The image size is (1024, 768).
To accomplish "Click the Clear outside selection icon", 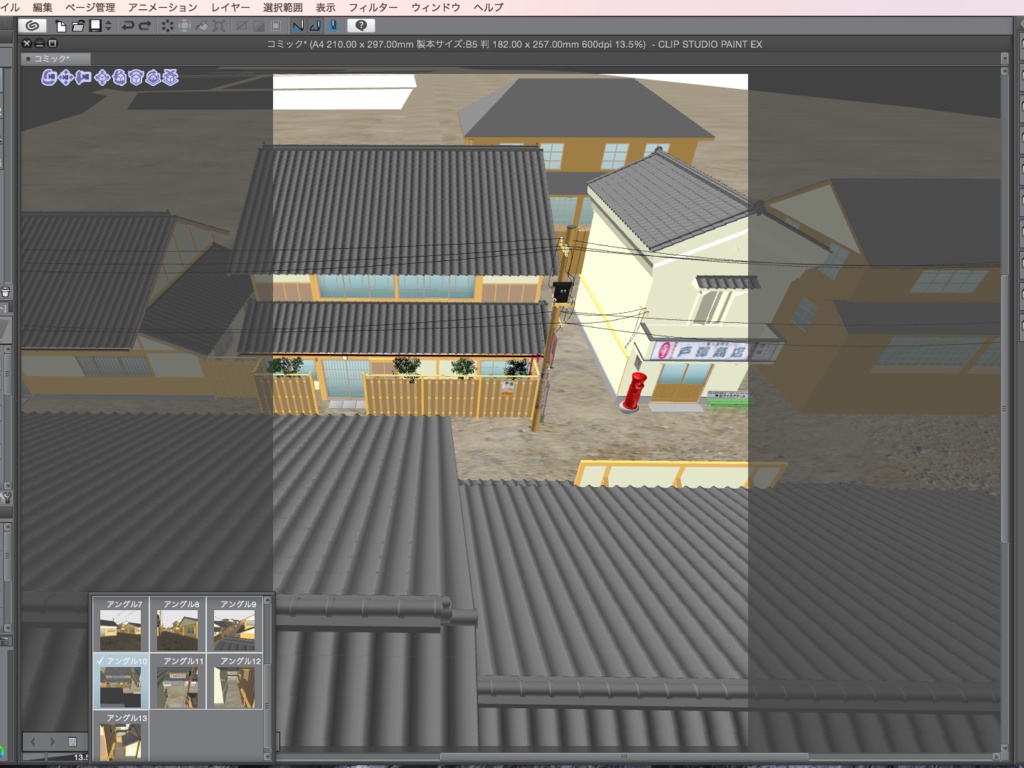I will tap(185, 26).
